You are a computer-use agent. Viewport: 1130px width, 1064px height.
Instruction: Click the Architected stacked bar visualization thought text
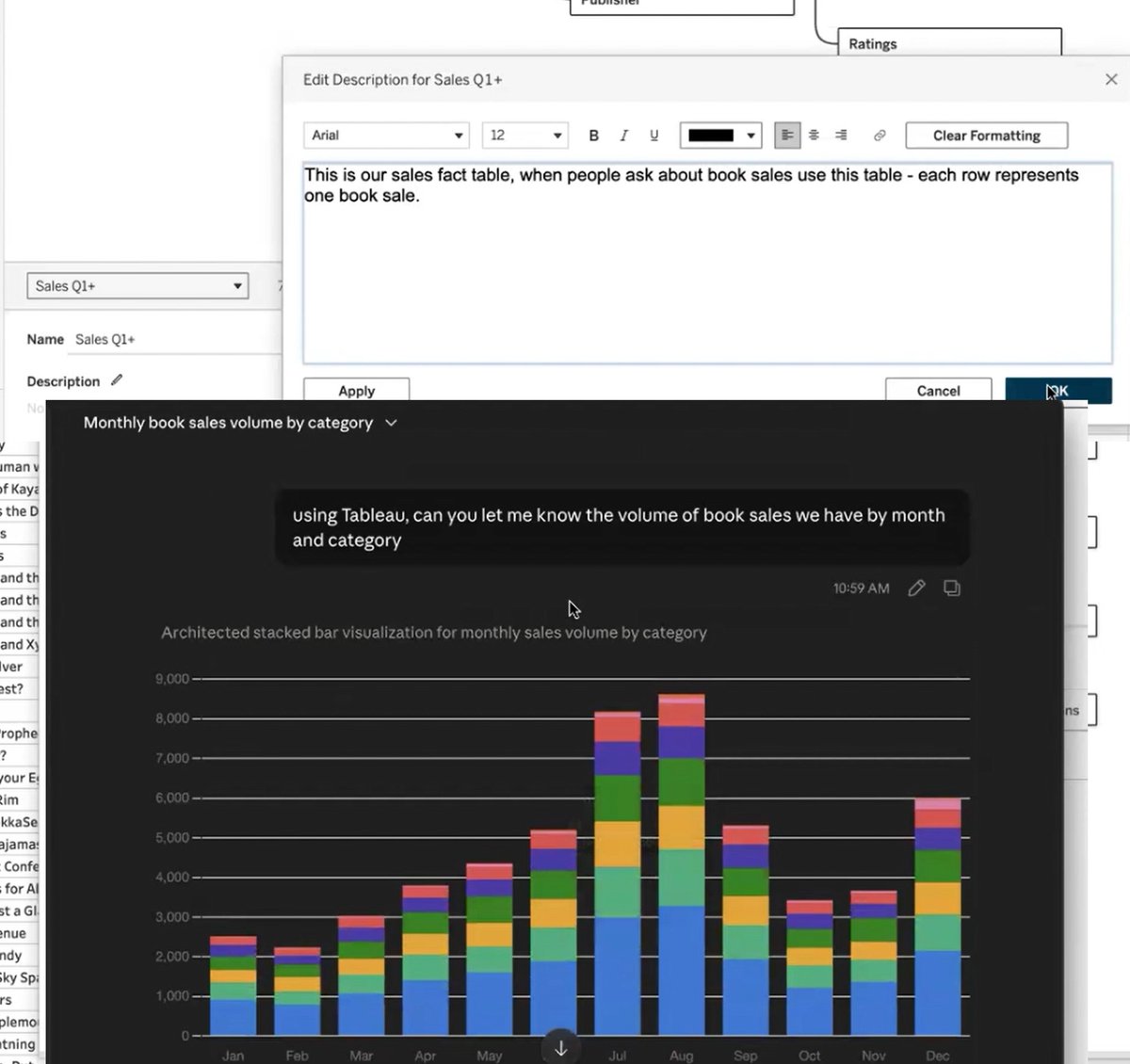point(433,633)
